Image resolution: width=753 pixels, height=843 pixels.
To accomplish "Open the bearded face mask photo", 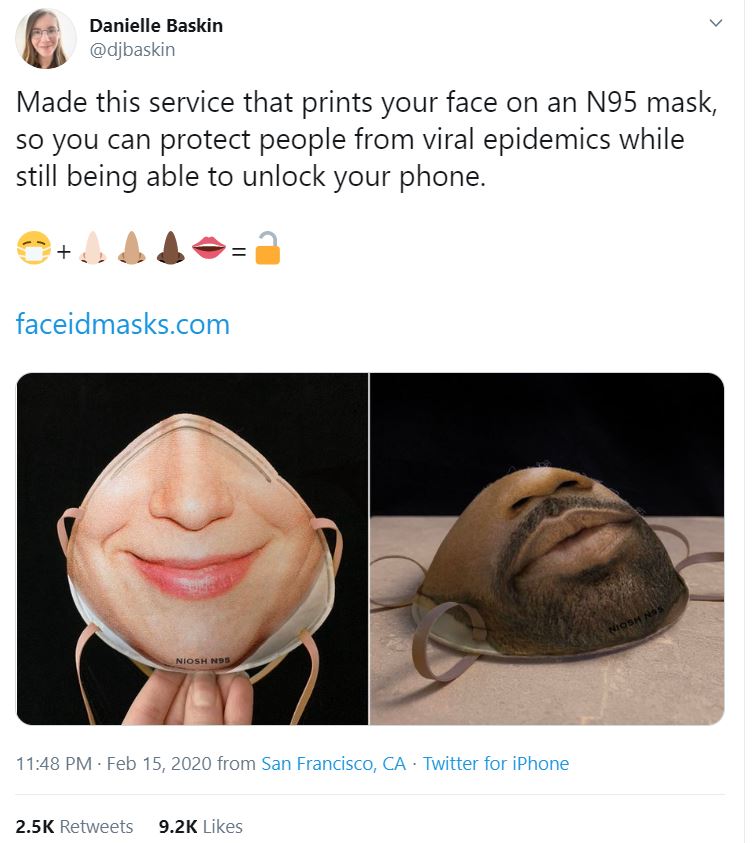I will 547,548.
